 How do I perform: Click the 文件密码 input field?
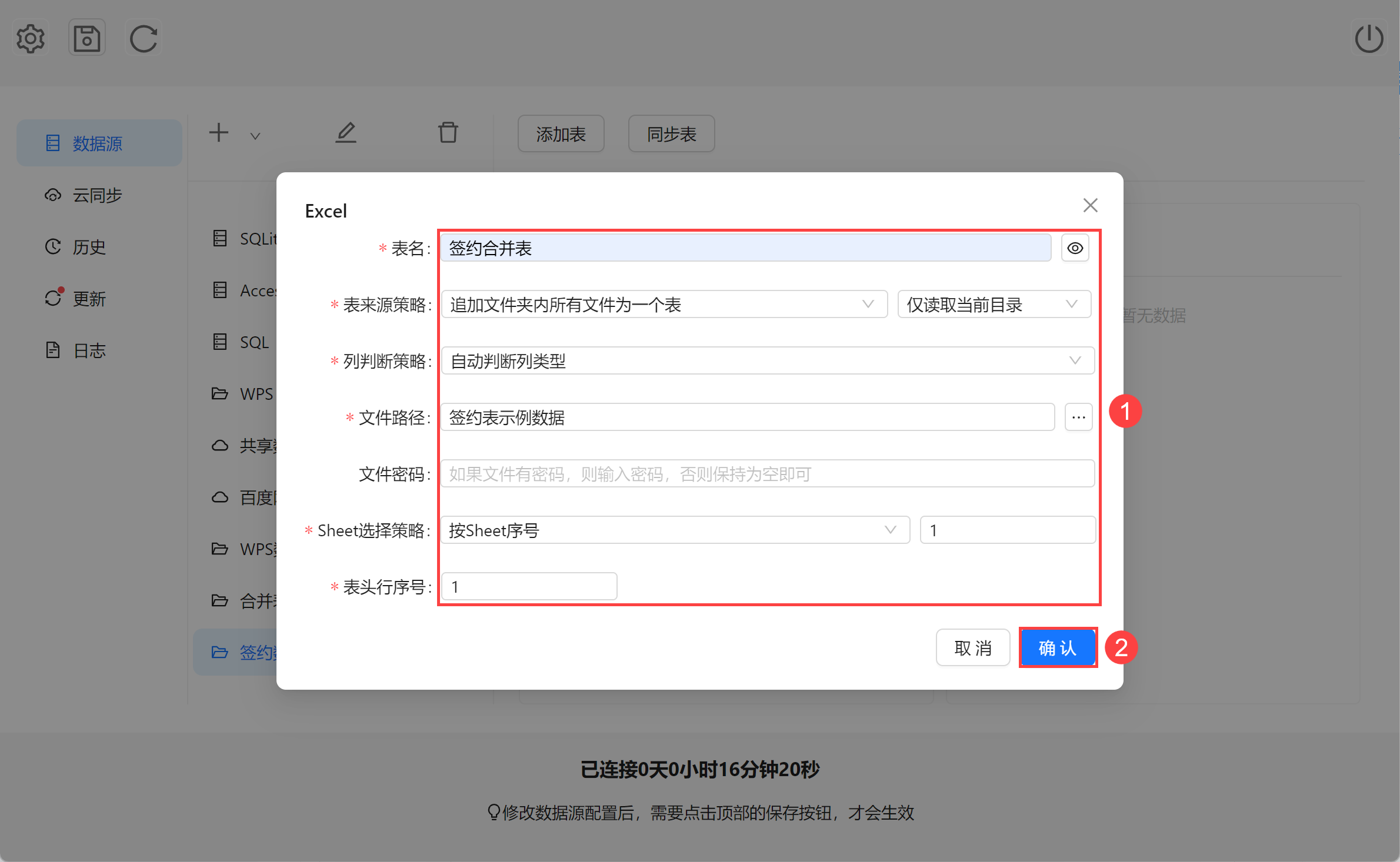click(767, 474)
